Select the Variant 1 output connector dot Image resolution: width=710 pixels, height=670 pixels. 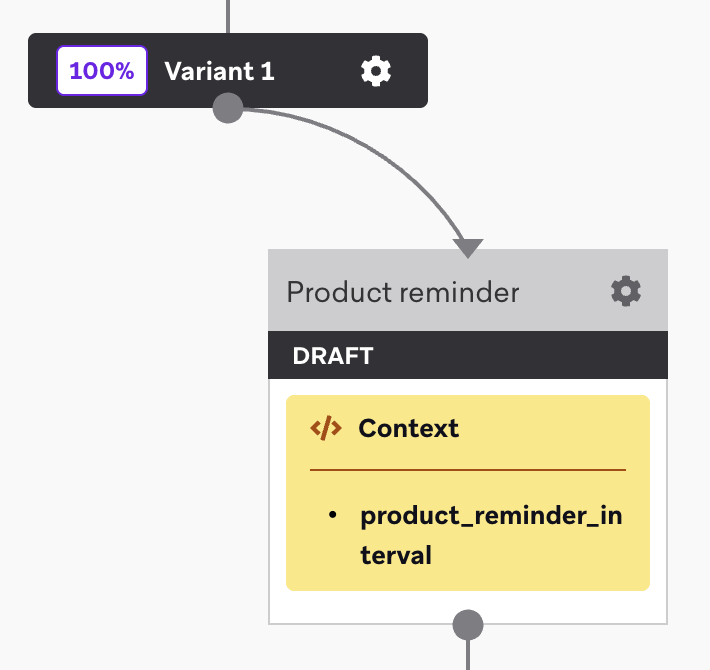[x=228, y=108]
